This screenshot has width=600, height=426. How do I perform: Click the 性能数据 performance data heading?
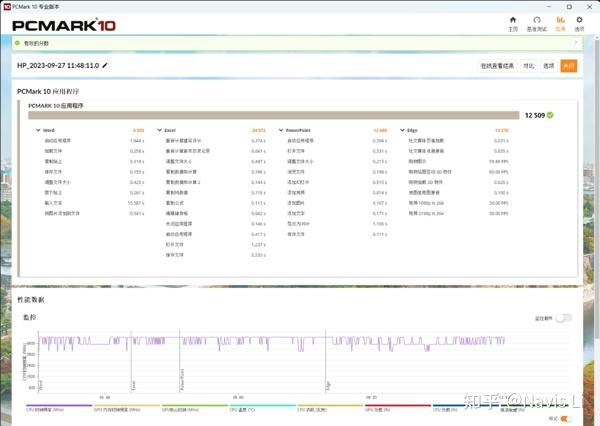coord(31,300)
